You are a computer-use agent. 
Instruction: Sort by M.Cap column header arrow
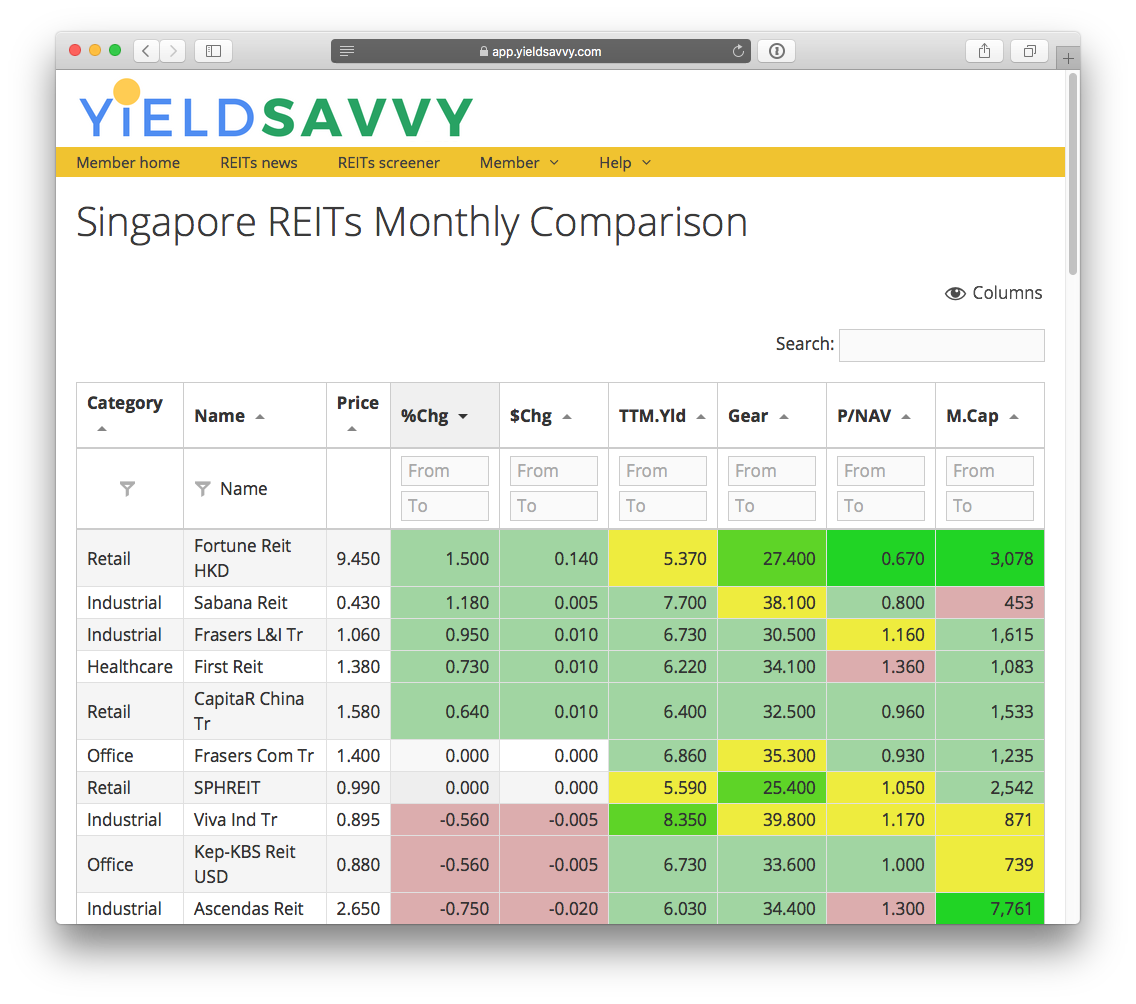tap(1014, 416)
